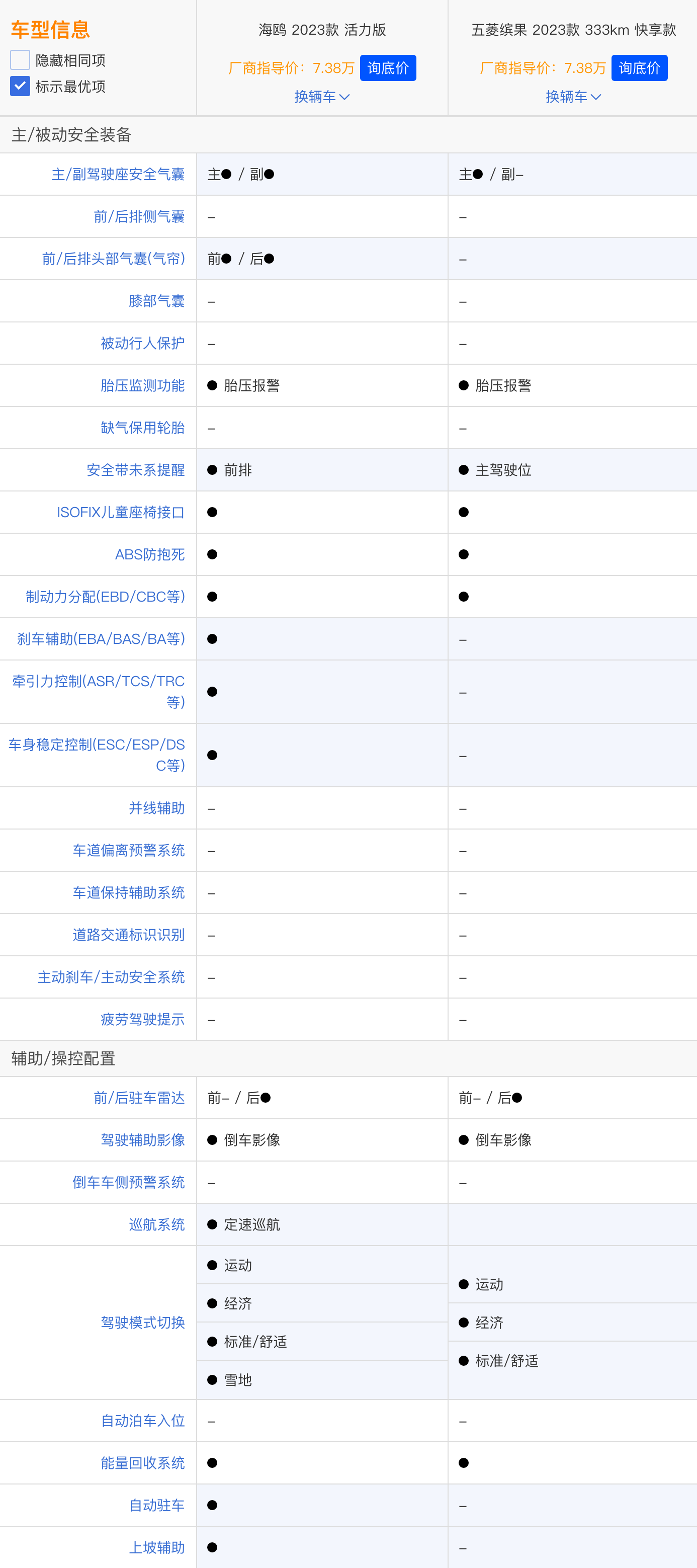
Task: Open 车道保持辅助系统 parameter link
Action: pos(129,892)
